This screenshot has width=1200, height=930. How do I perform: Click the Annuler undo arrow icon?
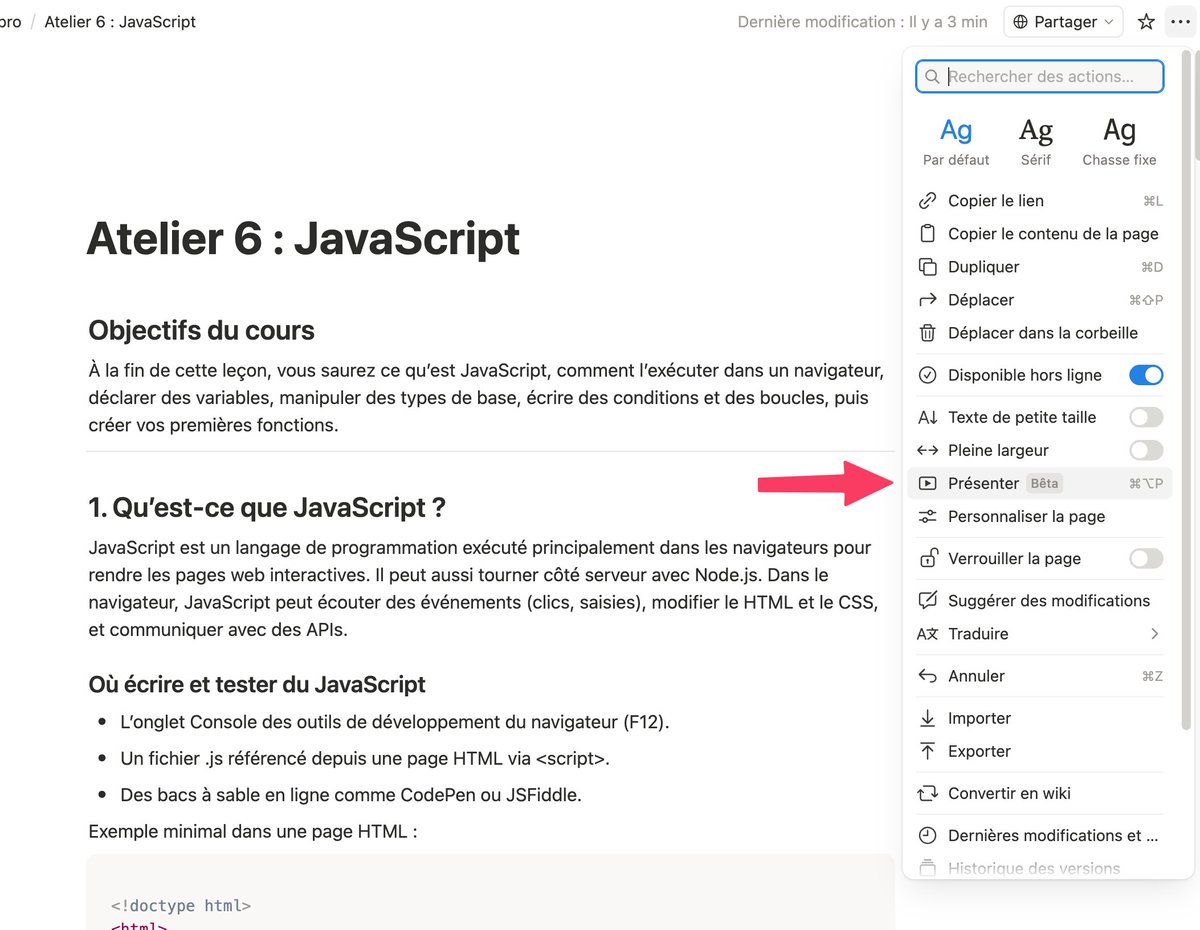928,676
